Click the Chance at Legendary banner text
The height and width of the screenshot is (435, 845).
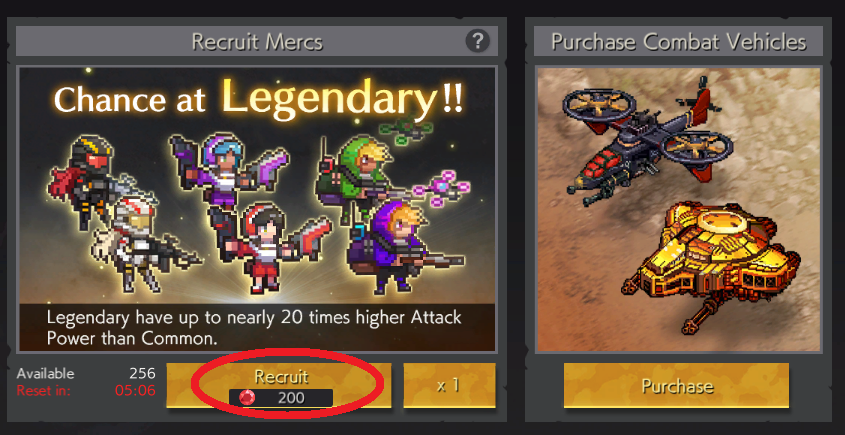(x=258, y=99)
